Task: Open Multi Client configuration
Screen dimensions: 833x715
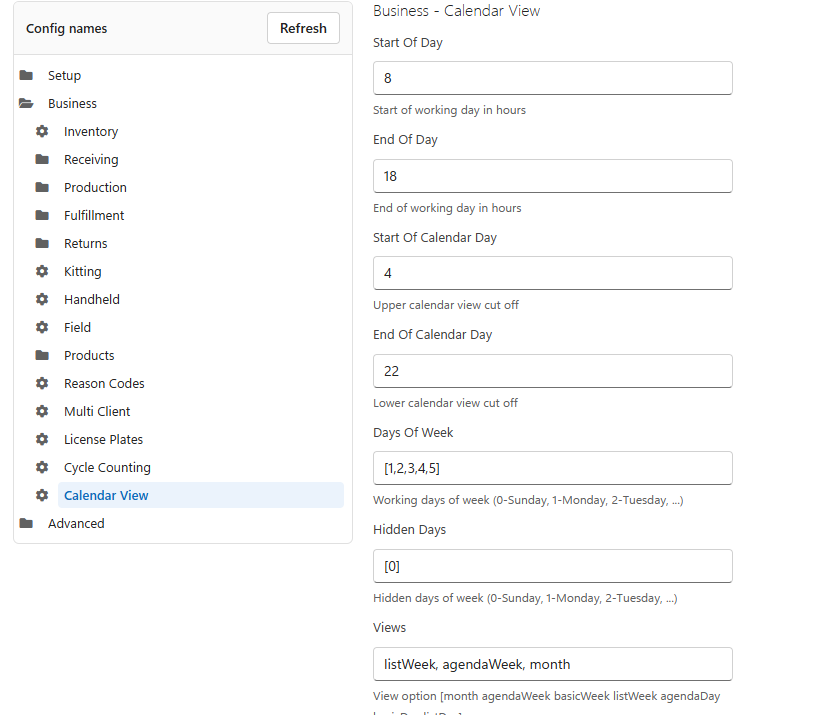Action: pos(97,412)
